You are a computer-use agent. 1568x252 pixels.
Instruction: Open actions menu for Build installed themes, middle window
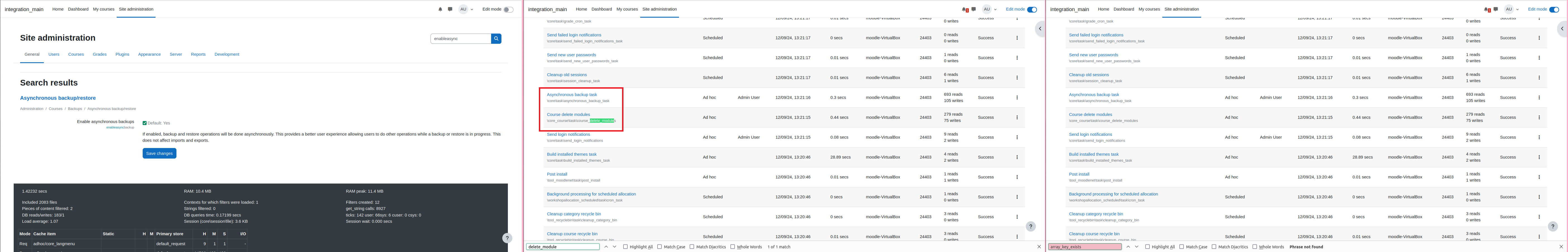[x=1017, y=157]
